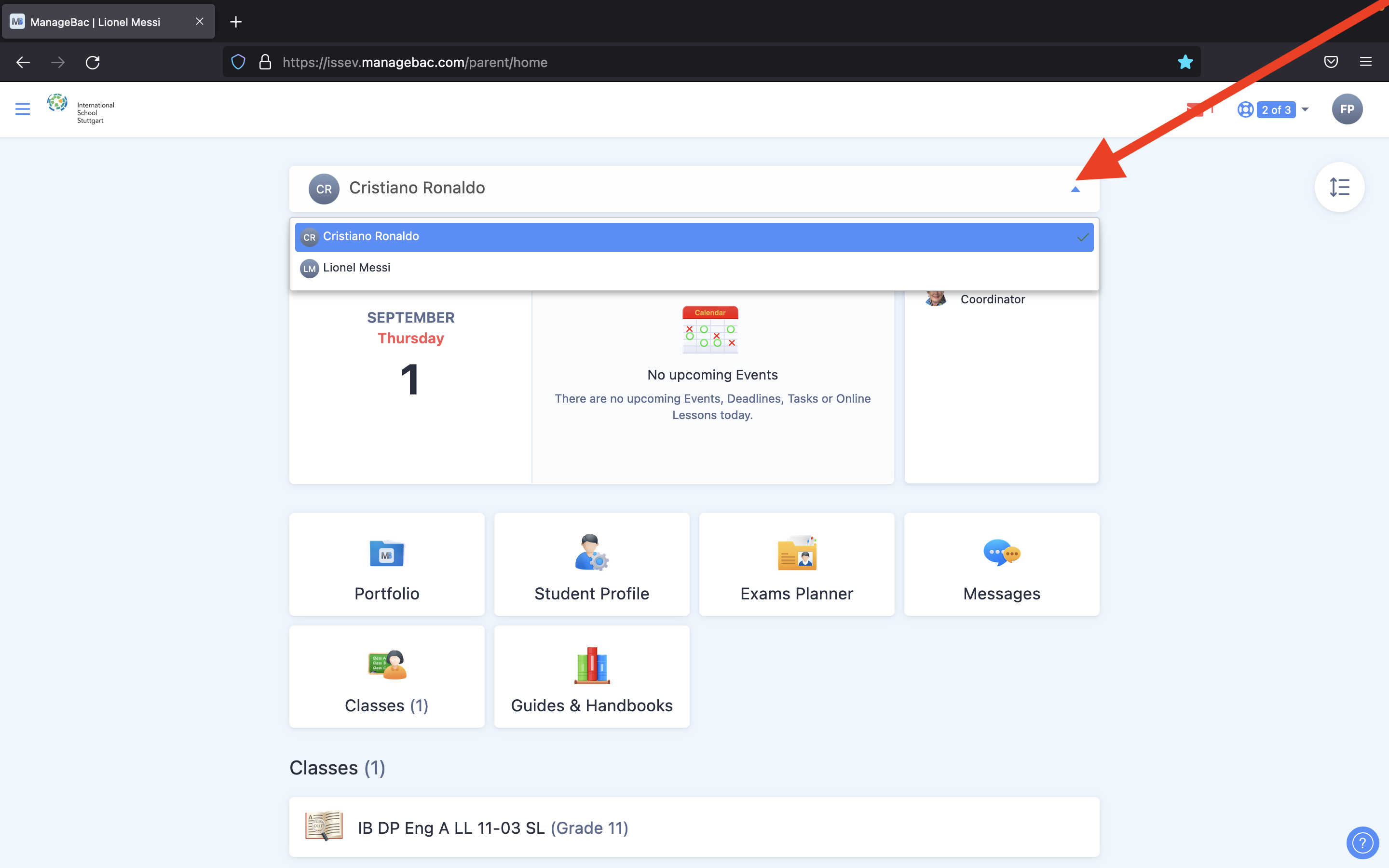Open a new browser tab

coord(235,22)
